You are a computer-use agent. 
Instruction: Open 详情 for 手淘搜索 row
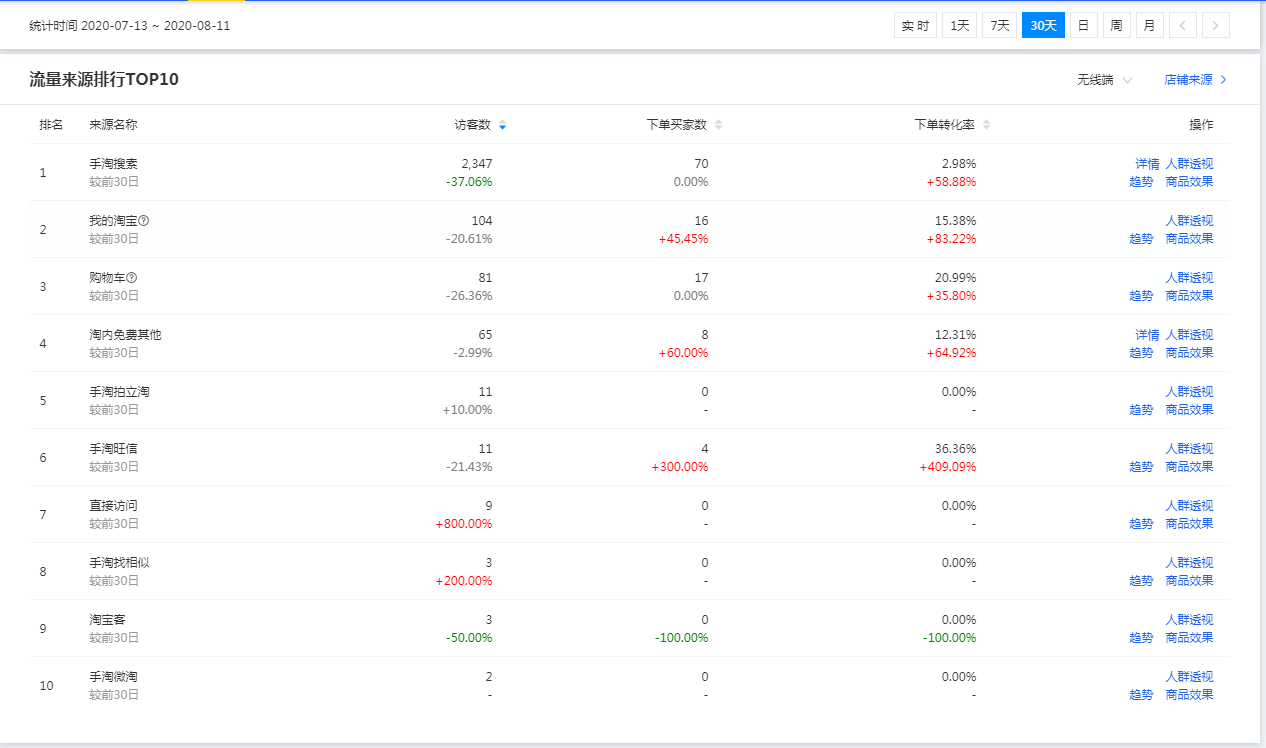1147,164
